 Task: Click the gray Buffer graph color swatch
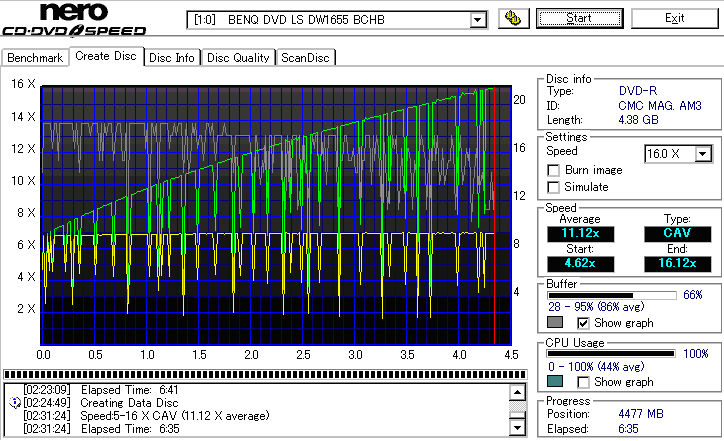pos(555,323)
